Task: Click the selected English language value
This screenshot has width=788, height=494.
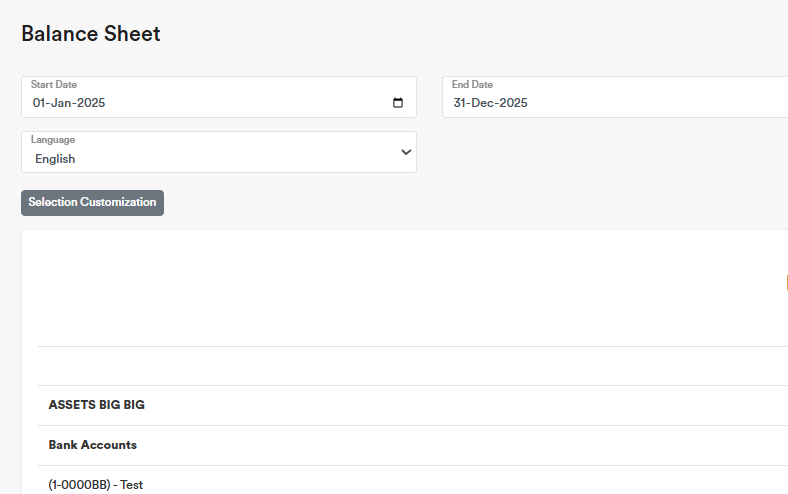Action: point(55,159)
